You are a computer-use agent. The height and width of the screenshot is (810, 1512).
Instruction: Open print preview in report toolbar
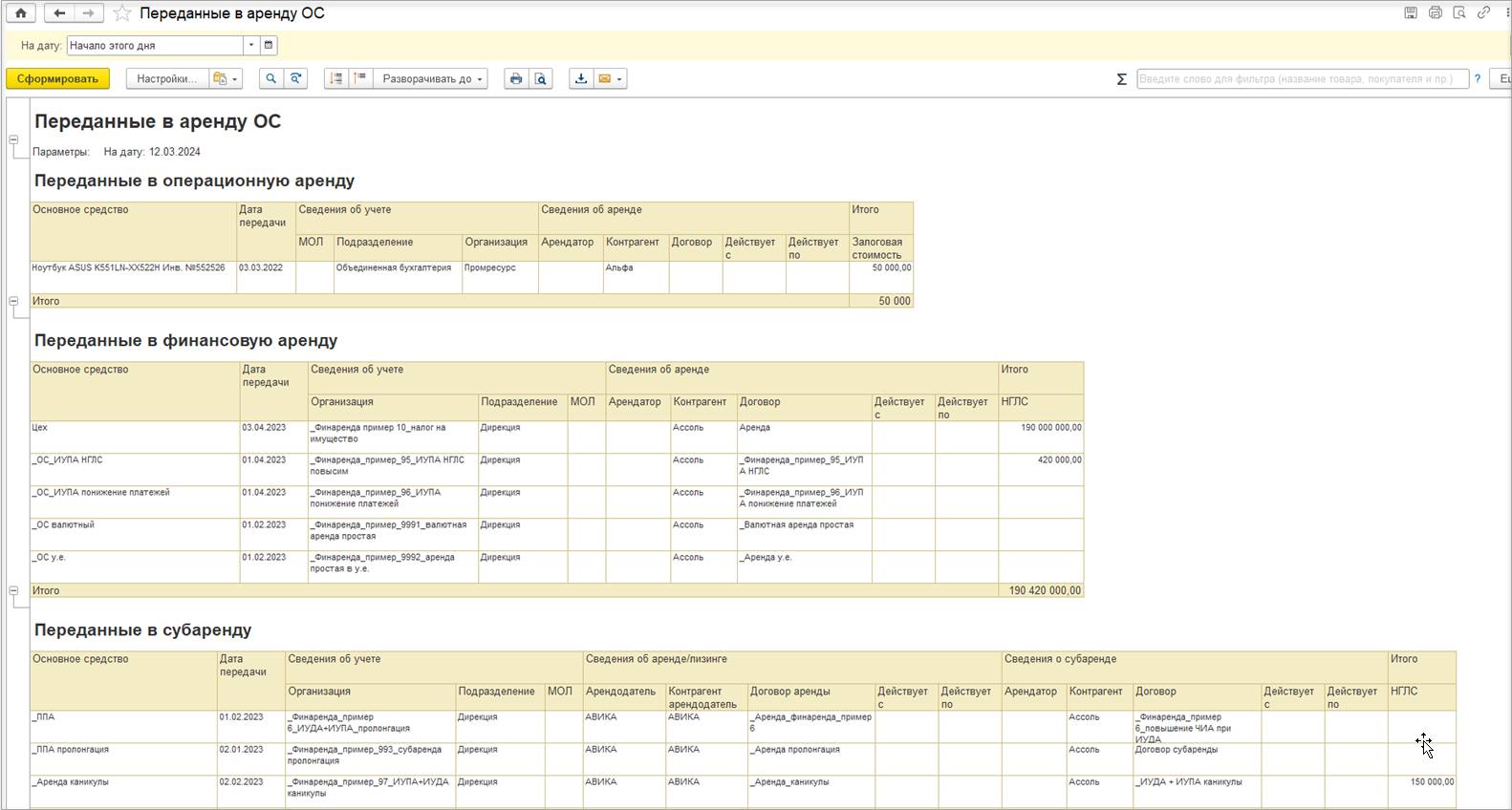541,79
